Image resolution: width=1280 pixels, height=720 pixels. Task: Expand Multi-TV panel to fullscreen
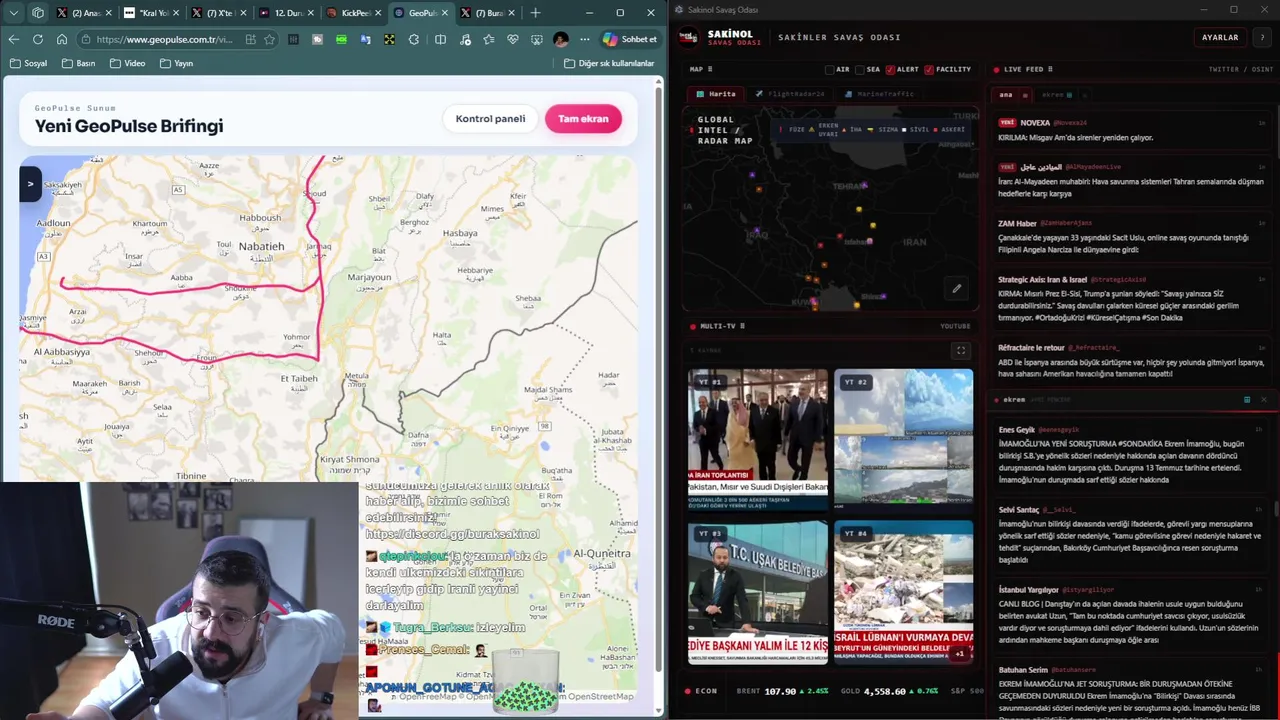961,350
